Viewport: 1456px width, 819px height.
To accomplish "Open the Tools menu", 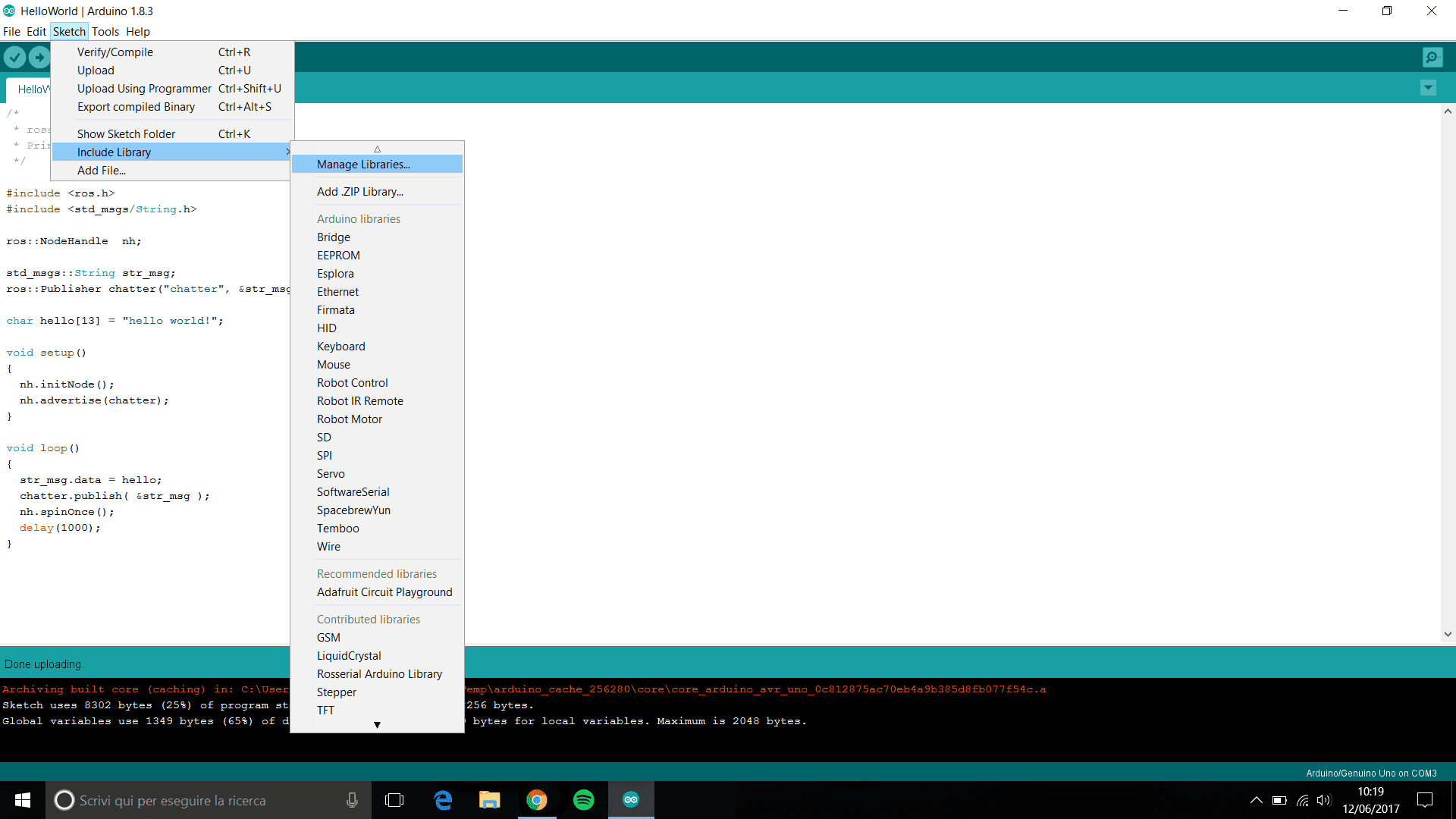I will point(105,32).
